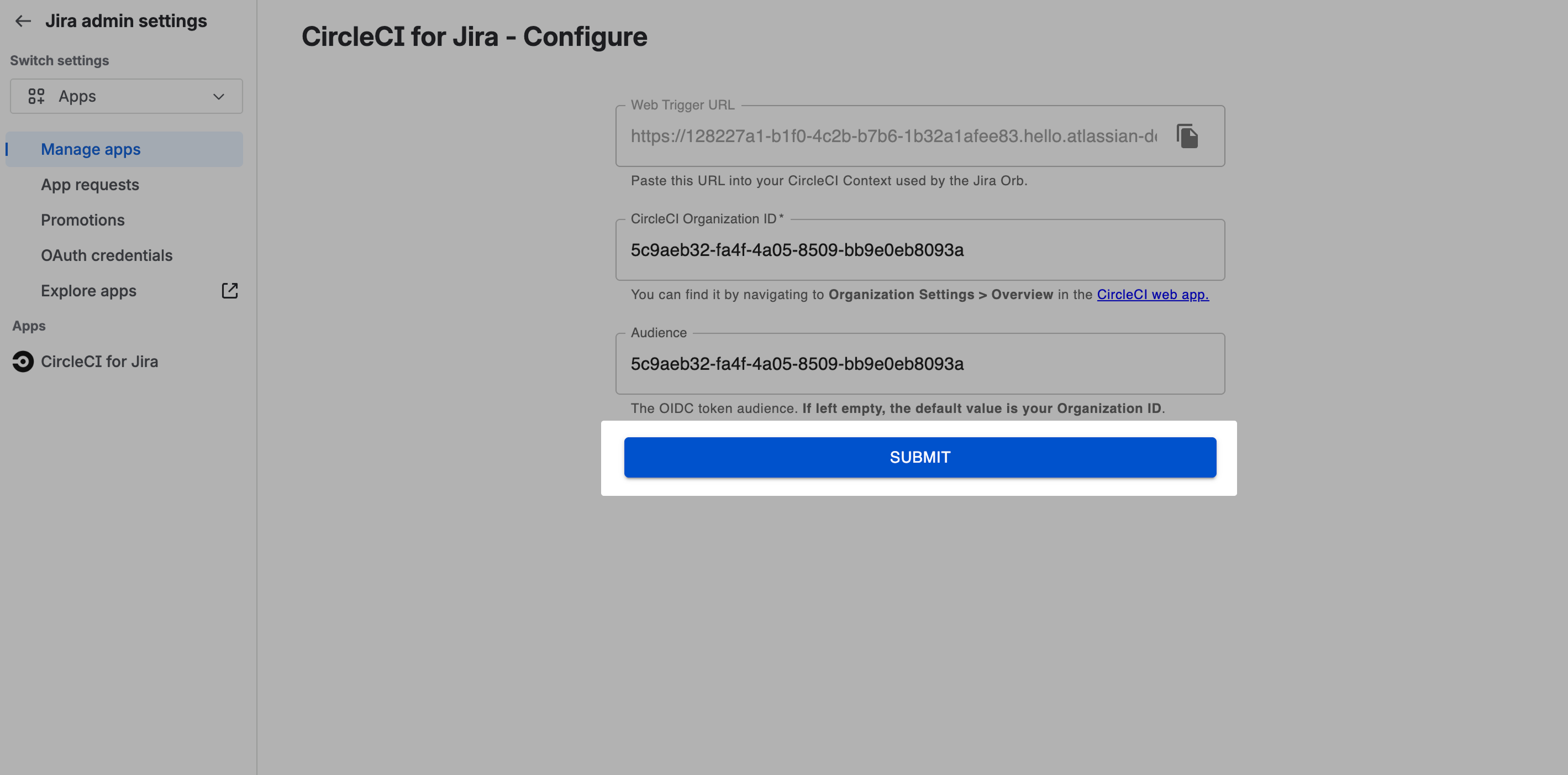Open Promotions in sidebar

(83, 221)
